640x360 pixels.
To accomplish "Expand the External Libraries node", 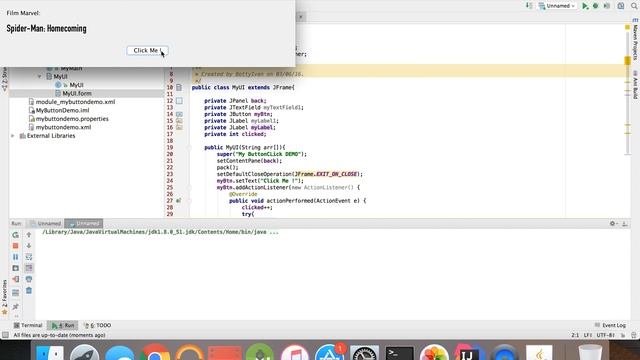I will (13, 136).
